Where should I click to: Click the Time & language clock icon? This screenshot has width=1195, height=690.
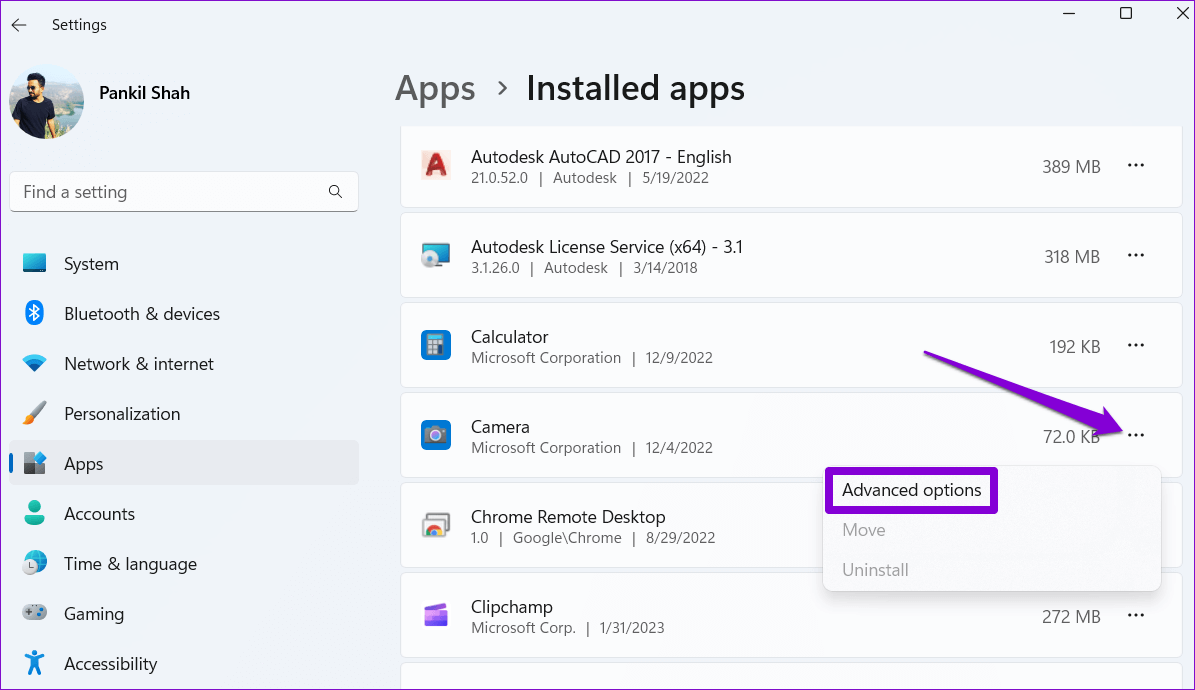34,563
